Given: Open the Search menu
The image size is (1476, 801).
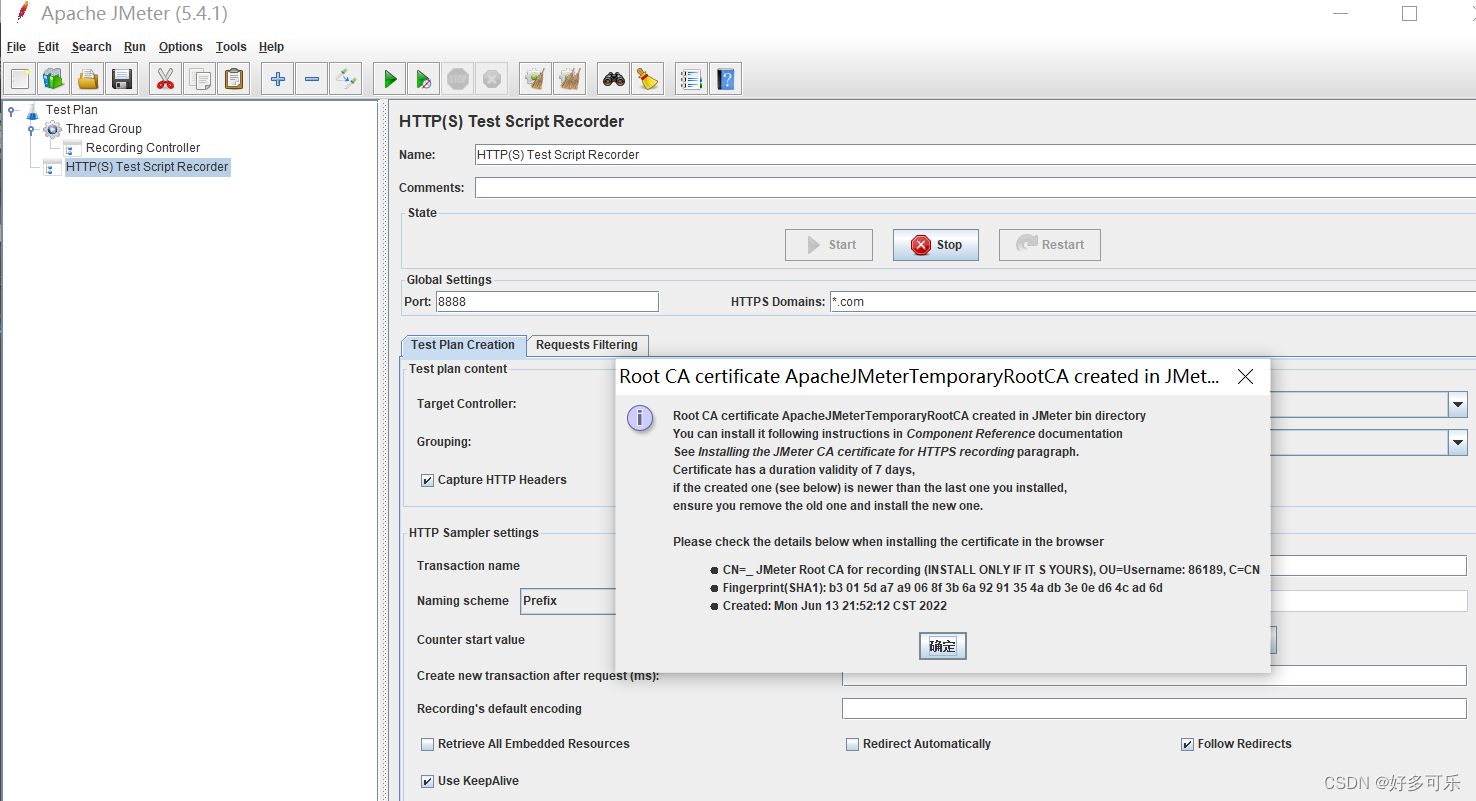Looking at the screenshot, I should tap(92, 47).
